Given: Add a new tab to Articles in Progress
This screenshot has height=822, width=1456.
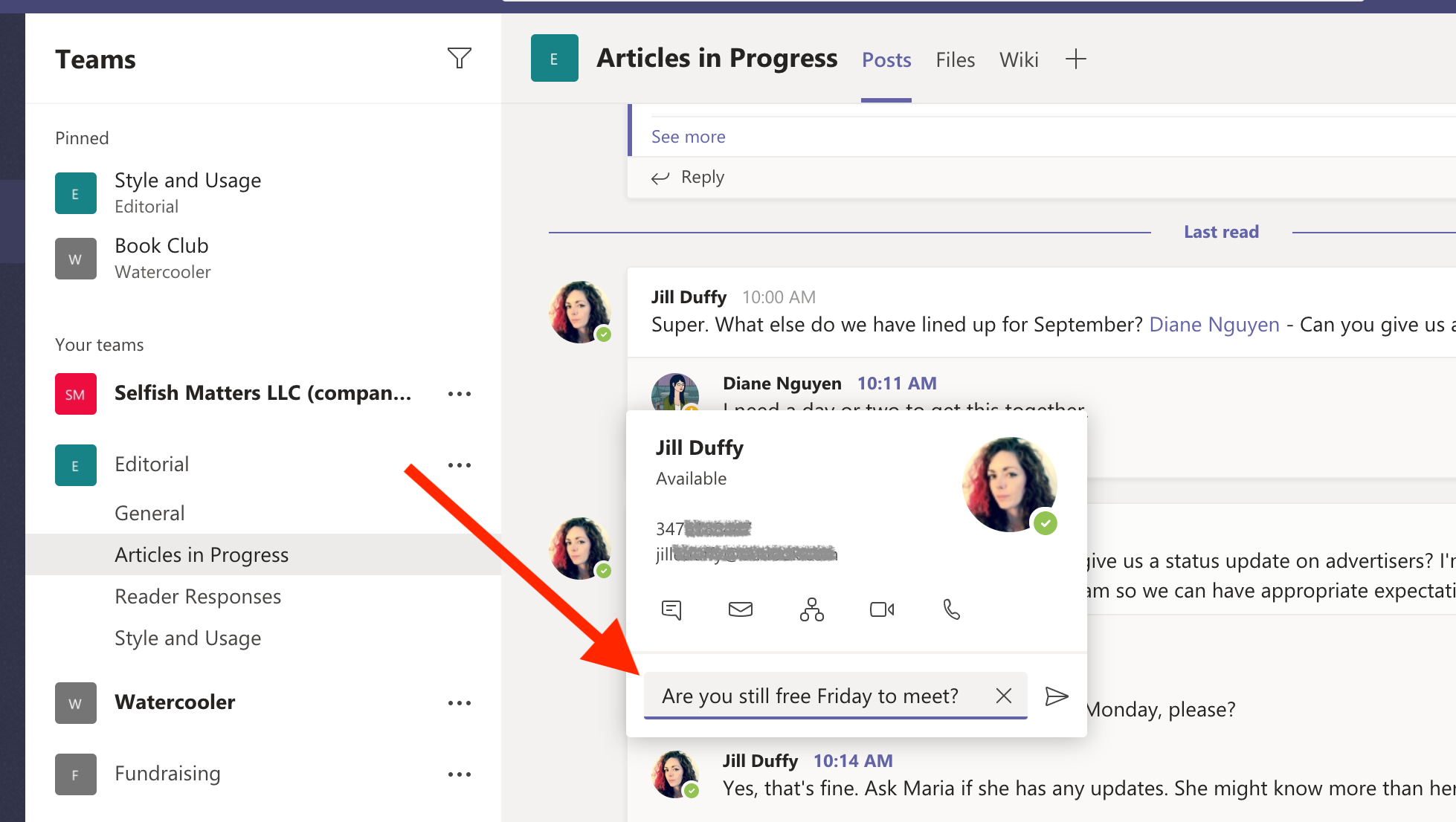Looking at the screenshot, I should tap(1075, 59).
